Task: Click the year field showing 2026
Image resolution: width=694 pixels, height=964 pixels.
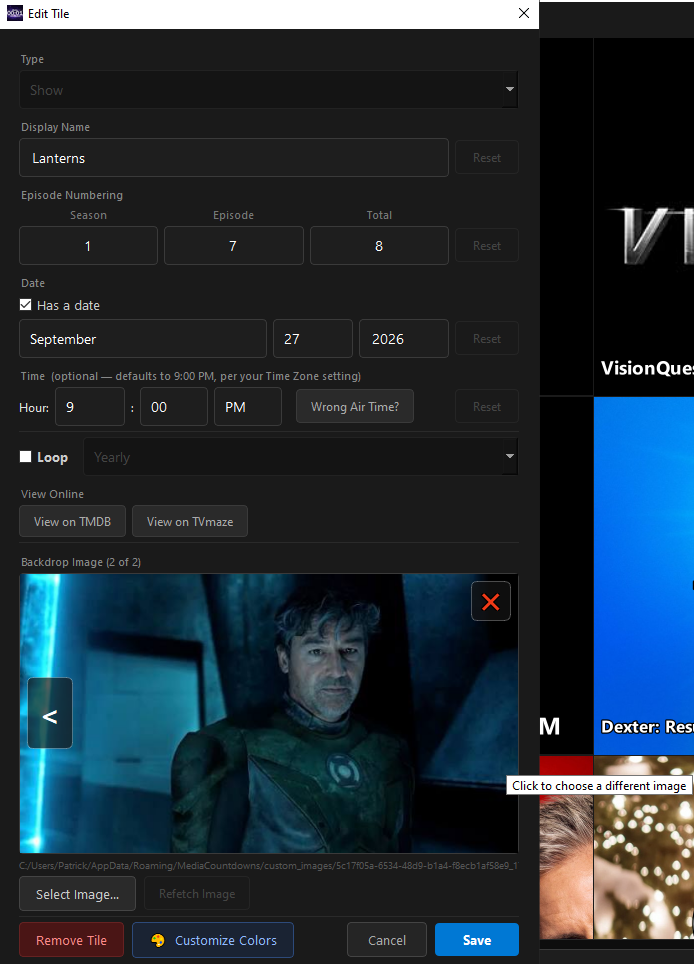Action: point(404,339)
